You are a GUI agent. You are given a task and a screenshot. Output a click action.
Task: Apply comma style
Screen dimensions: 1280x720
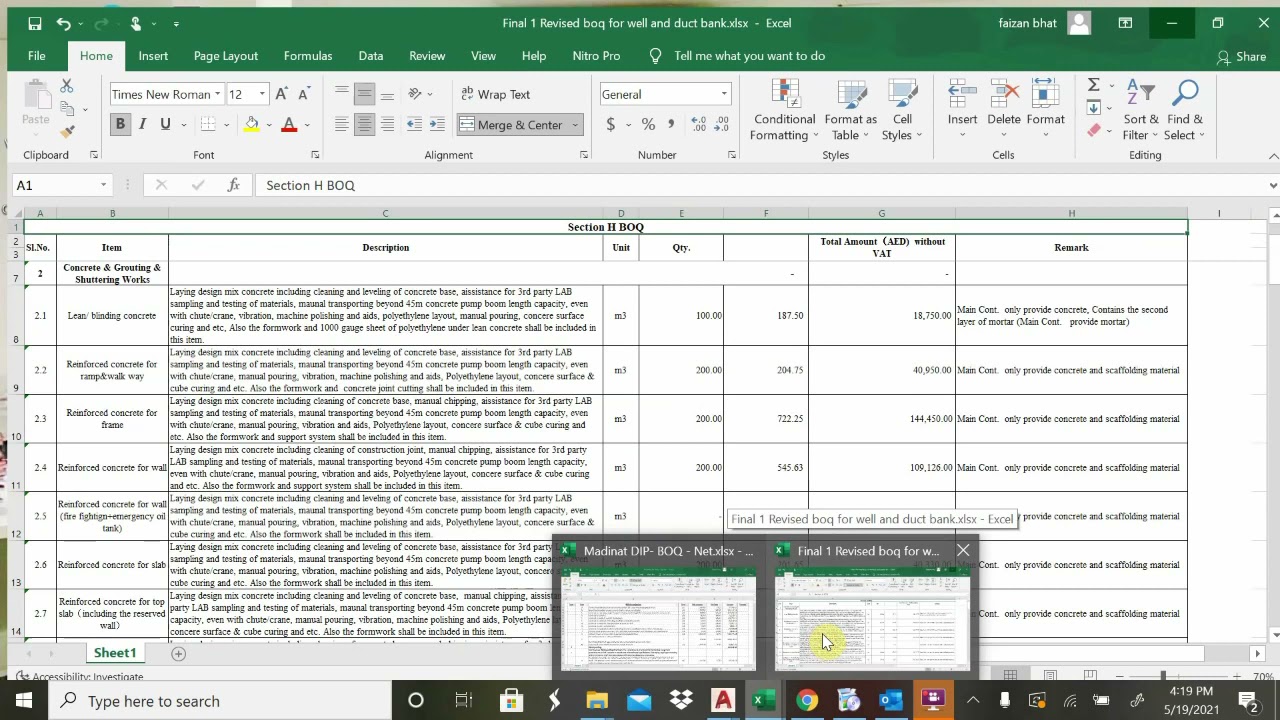click(671, 124)
